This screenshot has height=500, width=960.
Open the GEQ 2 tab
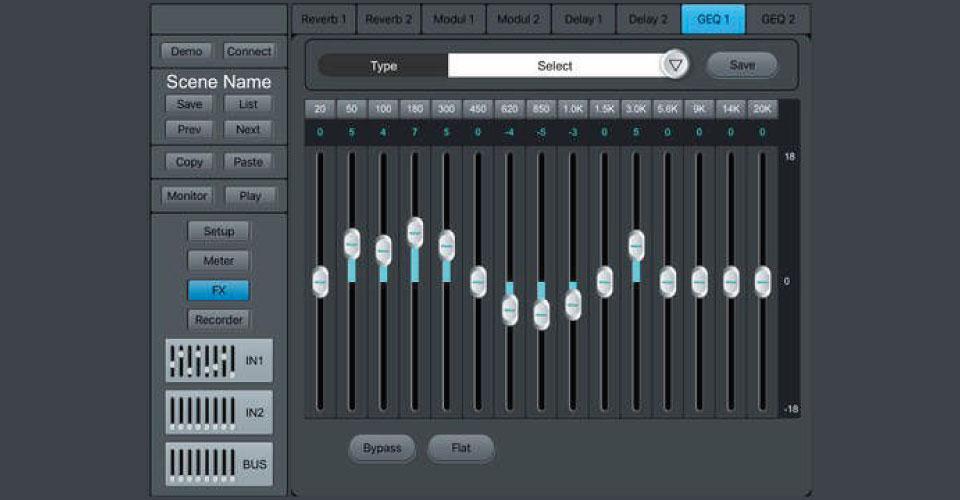777,19
